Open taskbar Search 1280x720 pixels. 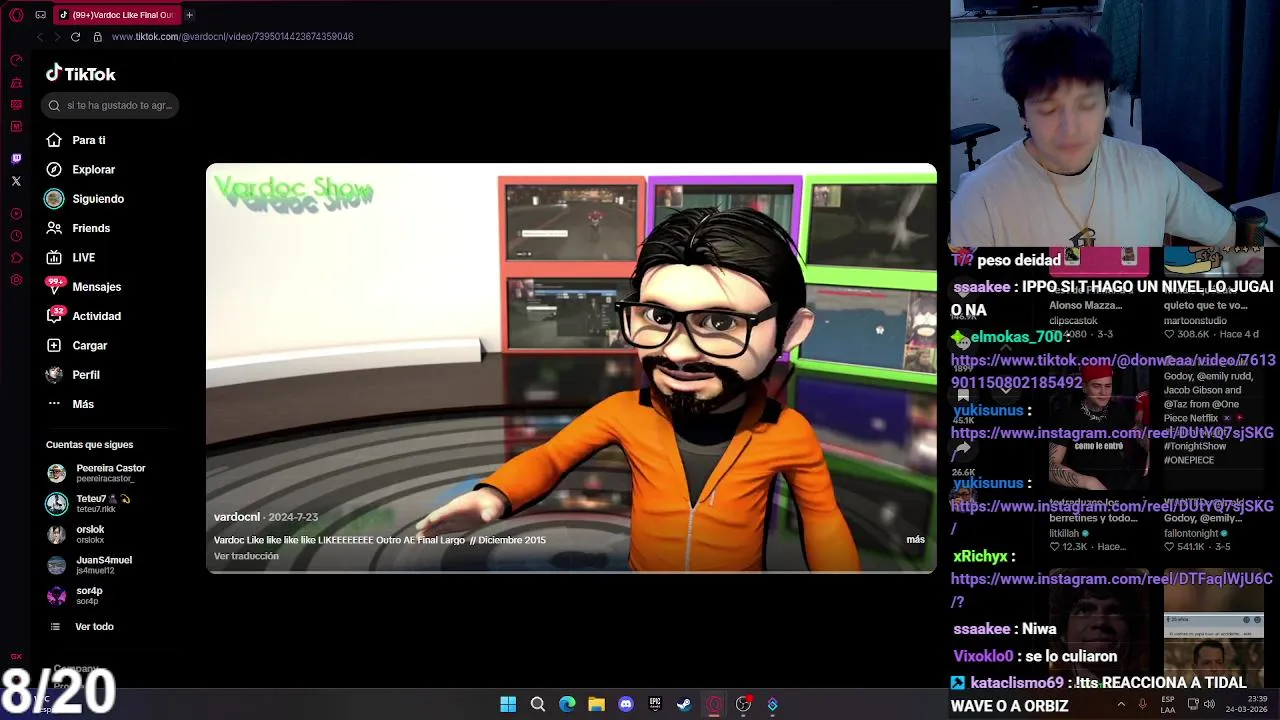coord(537,705)
